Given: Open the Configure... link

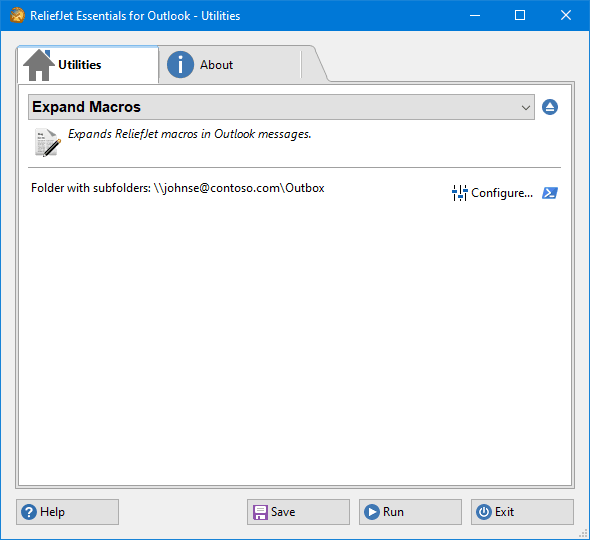Looking at the screenshot, I should click(x=502, y=193).
